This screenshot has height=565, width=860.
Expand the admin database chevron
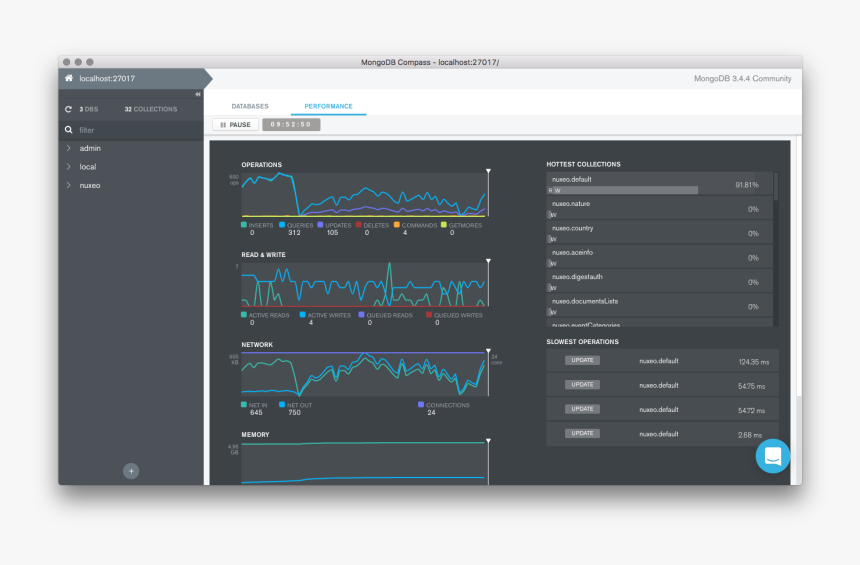[69, 148]
